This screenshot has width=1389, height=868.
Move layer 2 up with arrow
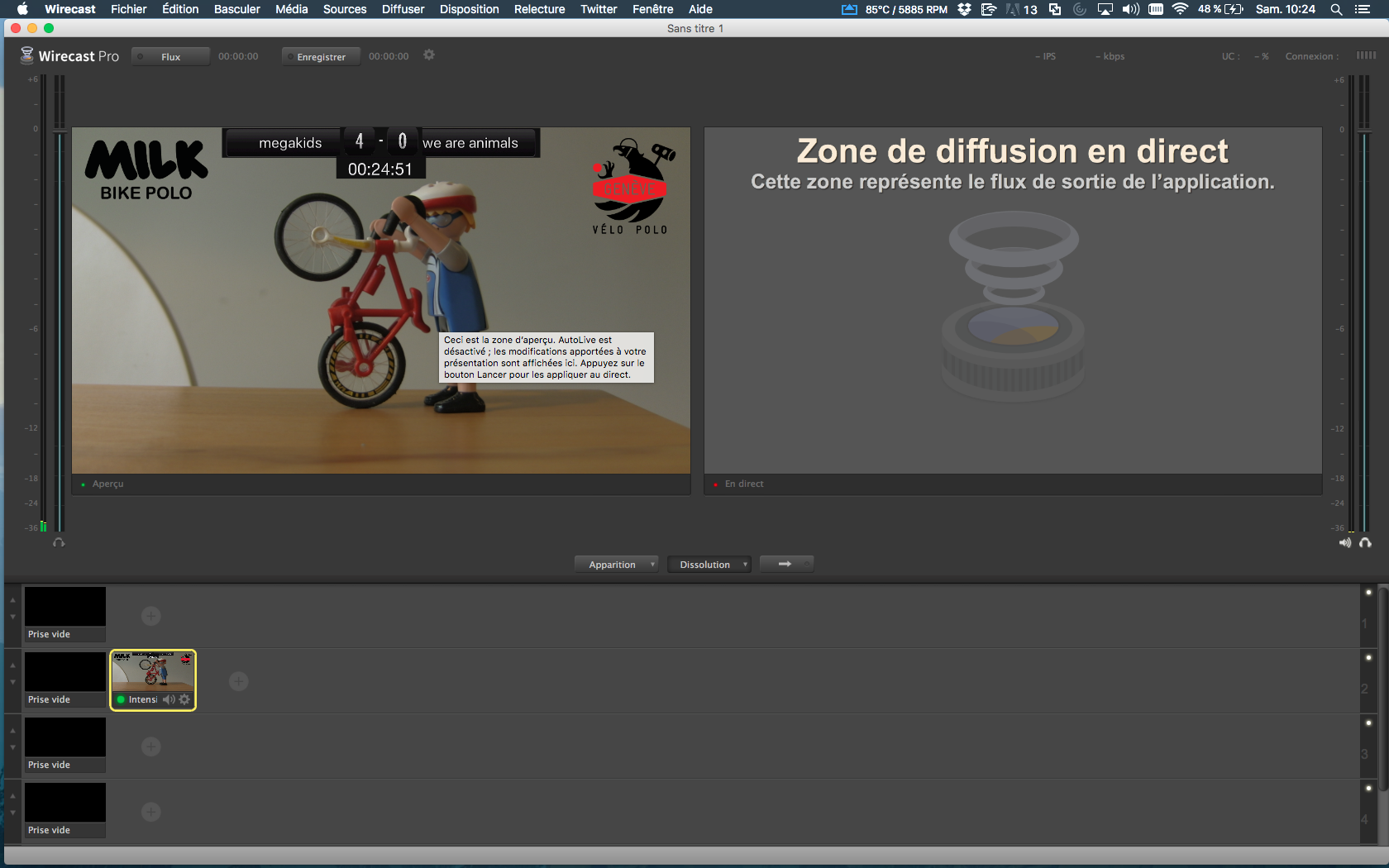click(x=12, y=665)
